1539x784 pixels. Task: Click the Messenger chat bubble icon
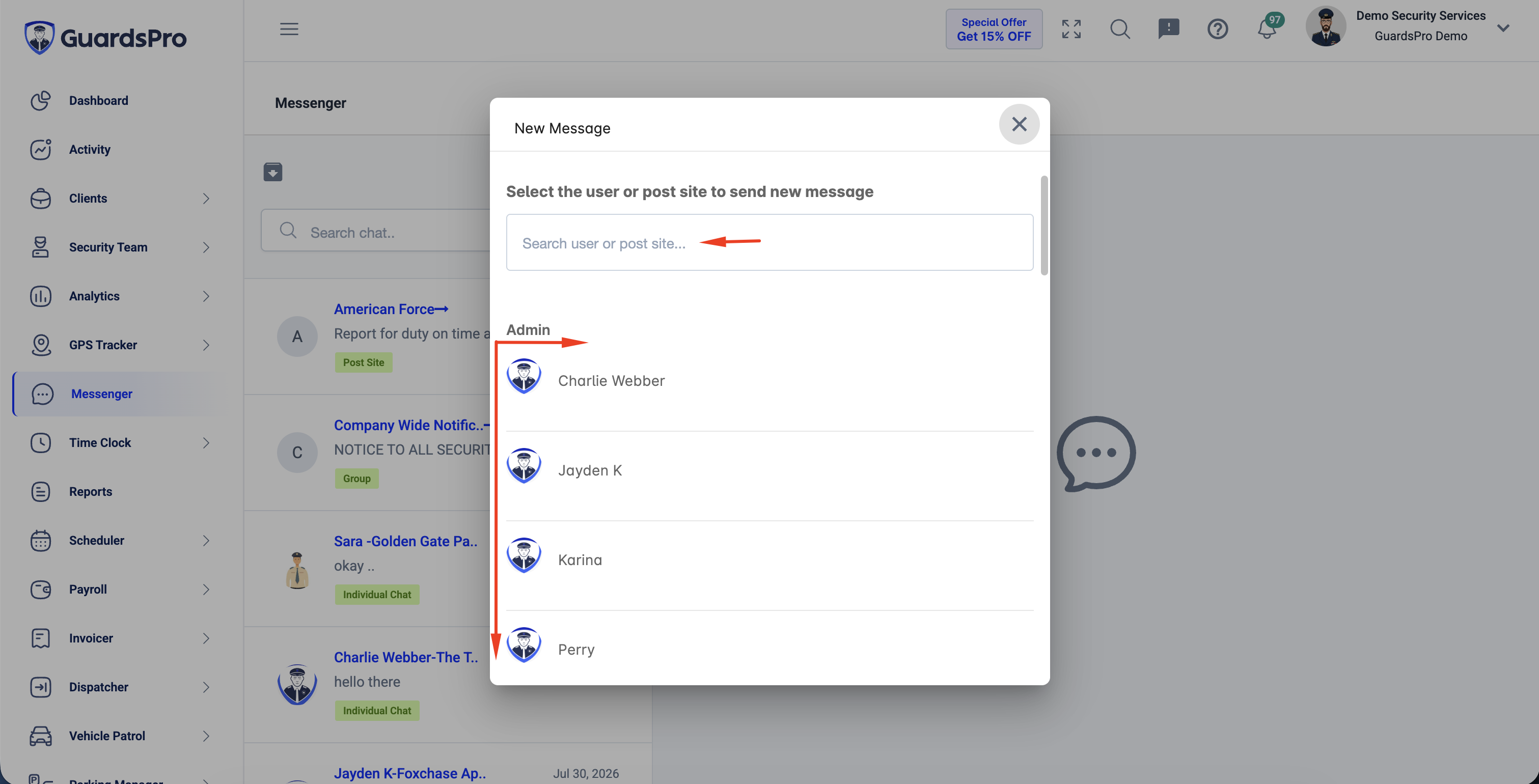pos(42,394)
